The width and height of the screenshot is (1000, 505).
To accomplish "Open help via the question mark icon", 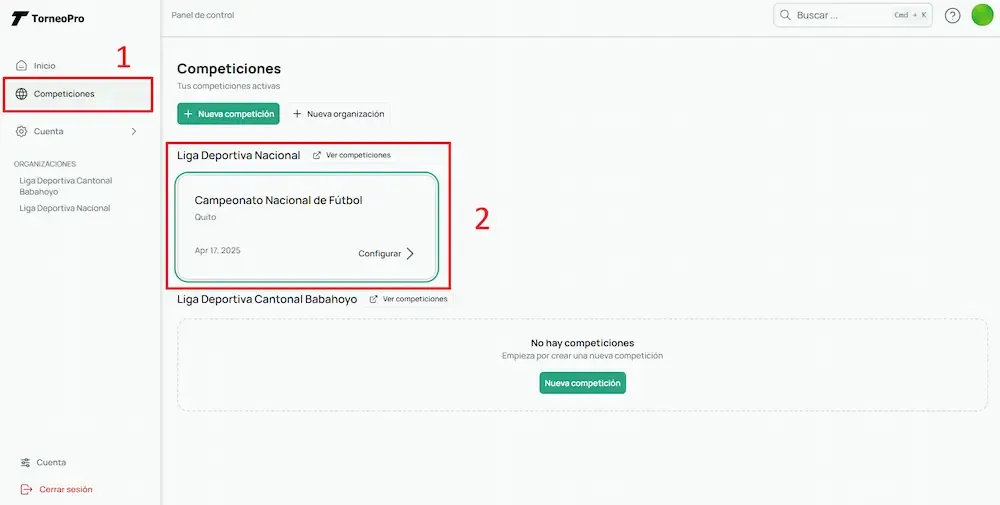I will 952,15.
